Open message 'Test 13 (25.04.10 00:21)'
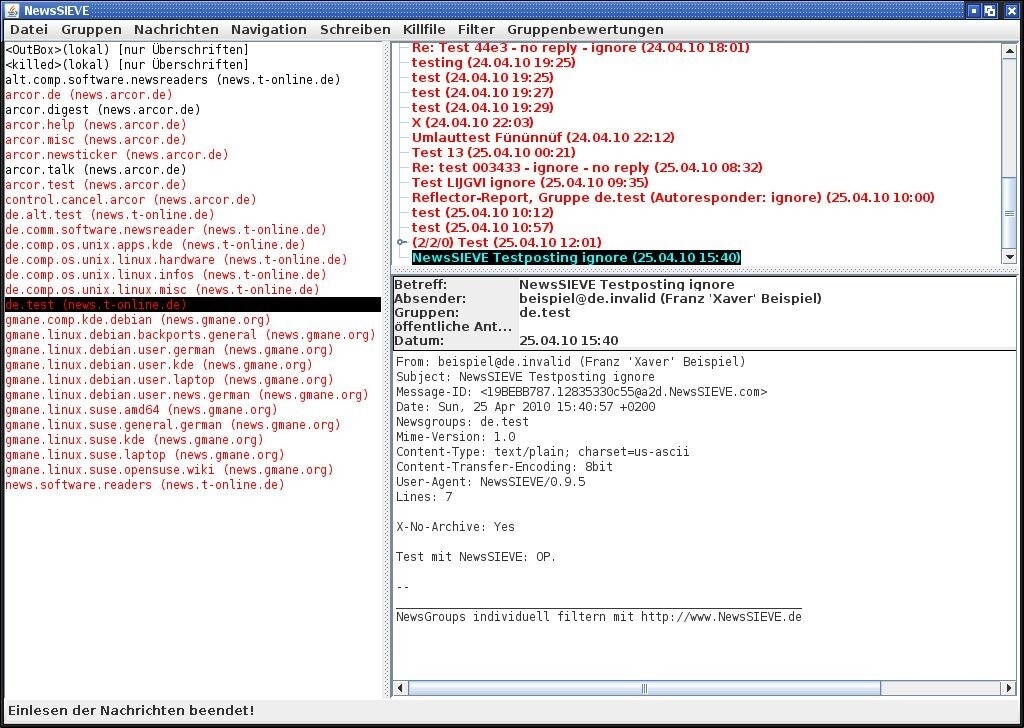1024x728 pixels. coord(494,153)
